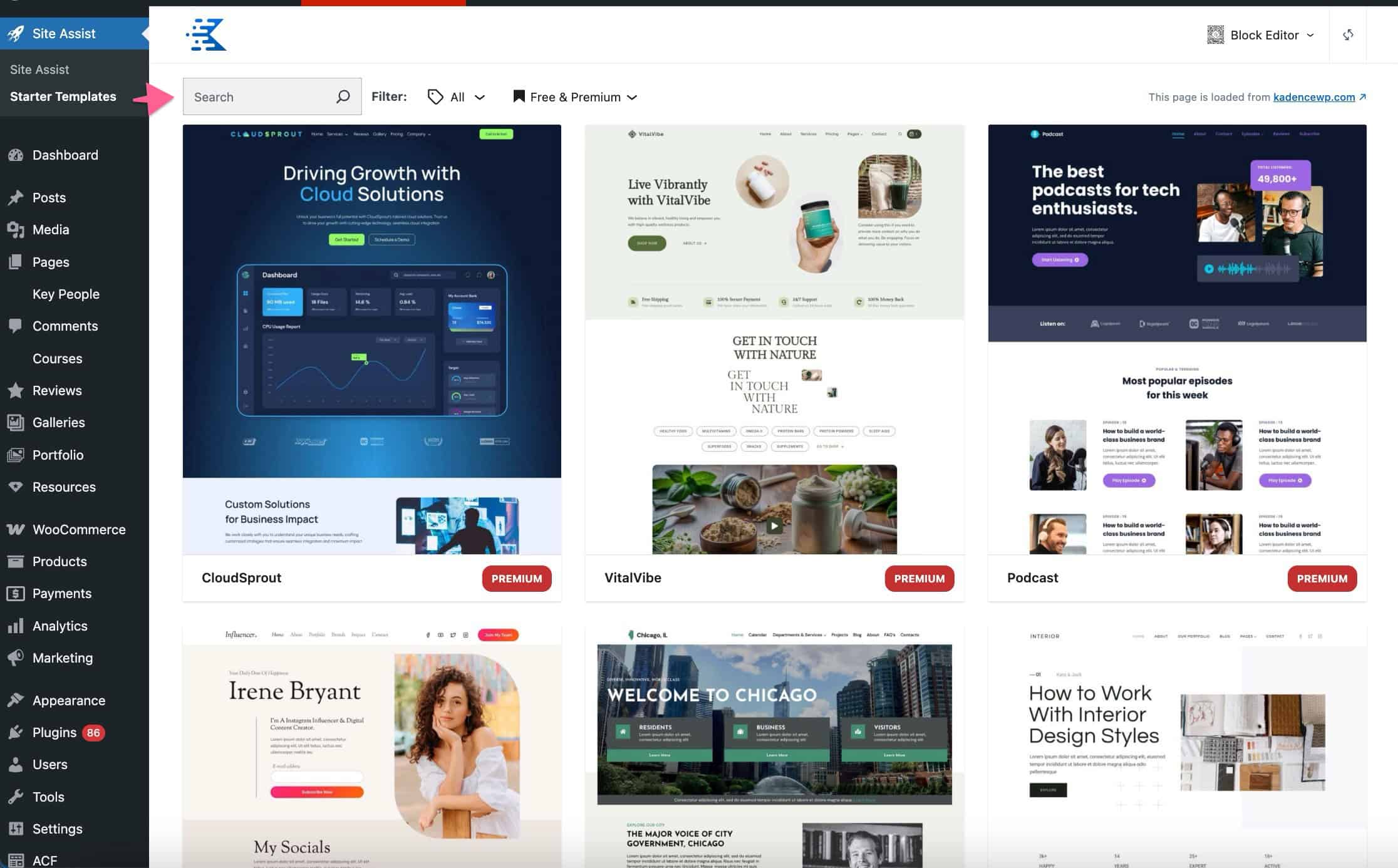Click the Analytics bar chart icon
The image size is (1398, 868).
(x=16, y=626)
